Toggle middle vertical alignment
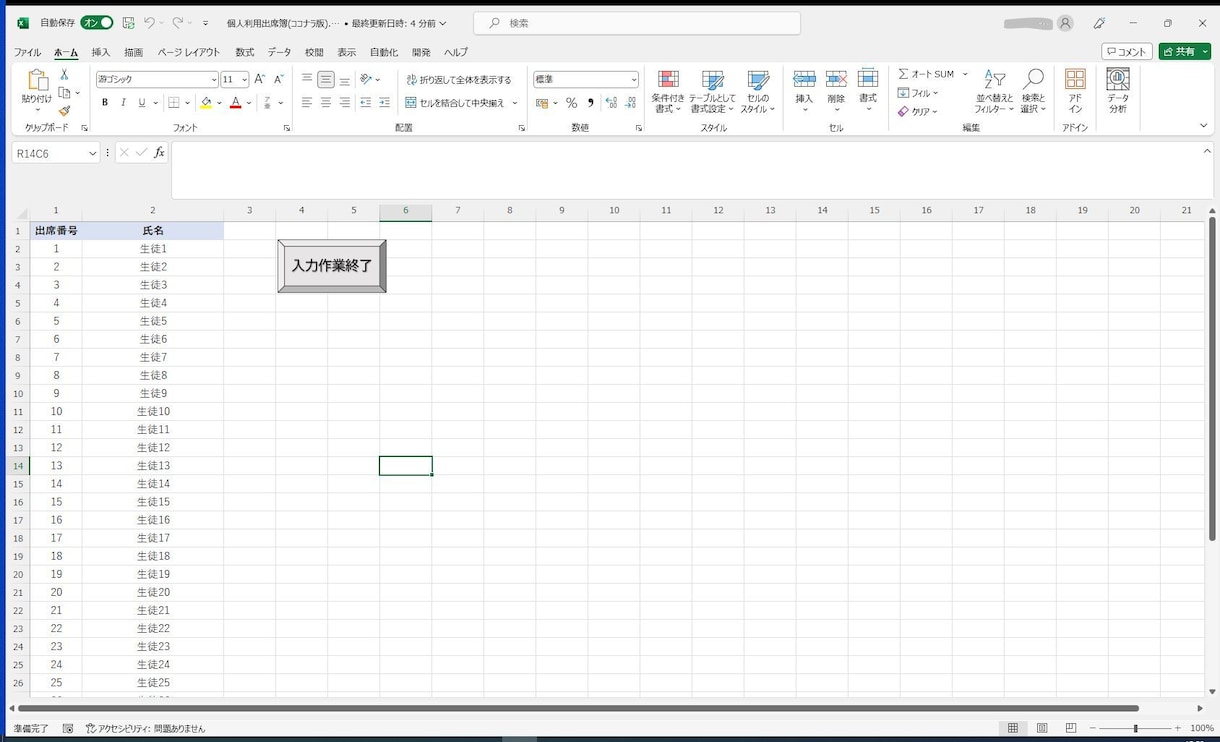The width and height of the screenshot is (1220, 742). pos(326,80)
